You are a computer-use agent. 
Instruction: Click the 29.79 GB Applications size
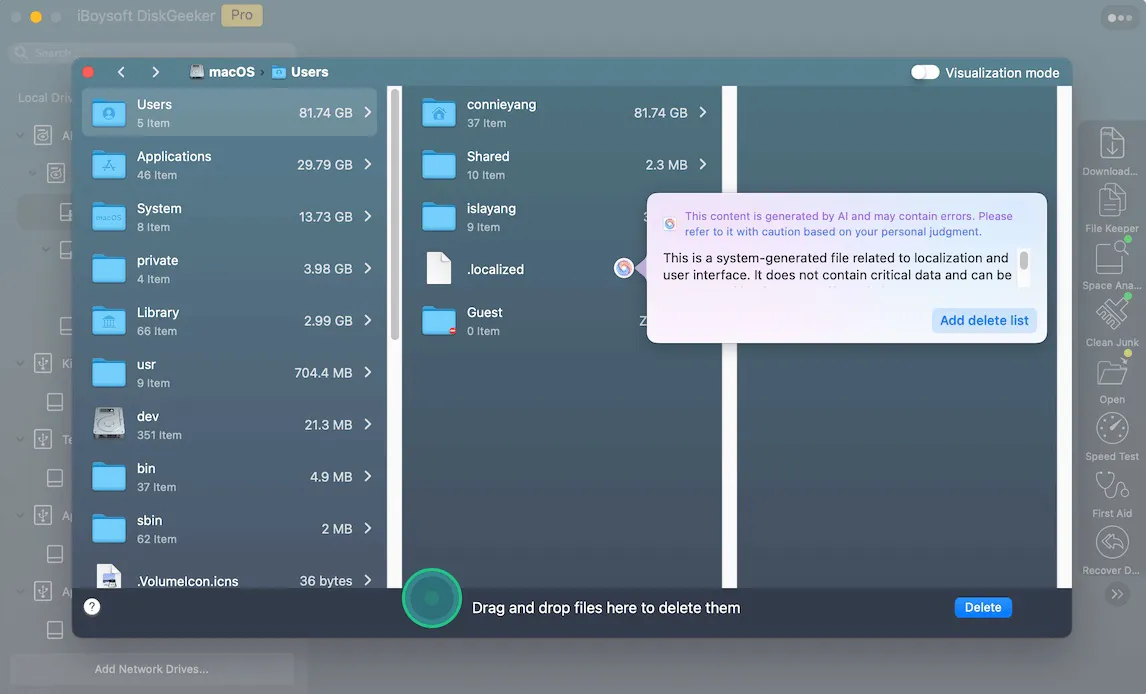tap(325, 164)
